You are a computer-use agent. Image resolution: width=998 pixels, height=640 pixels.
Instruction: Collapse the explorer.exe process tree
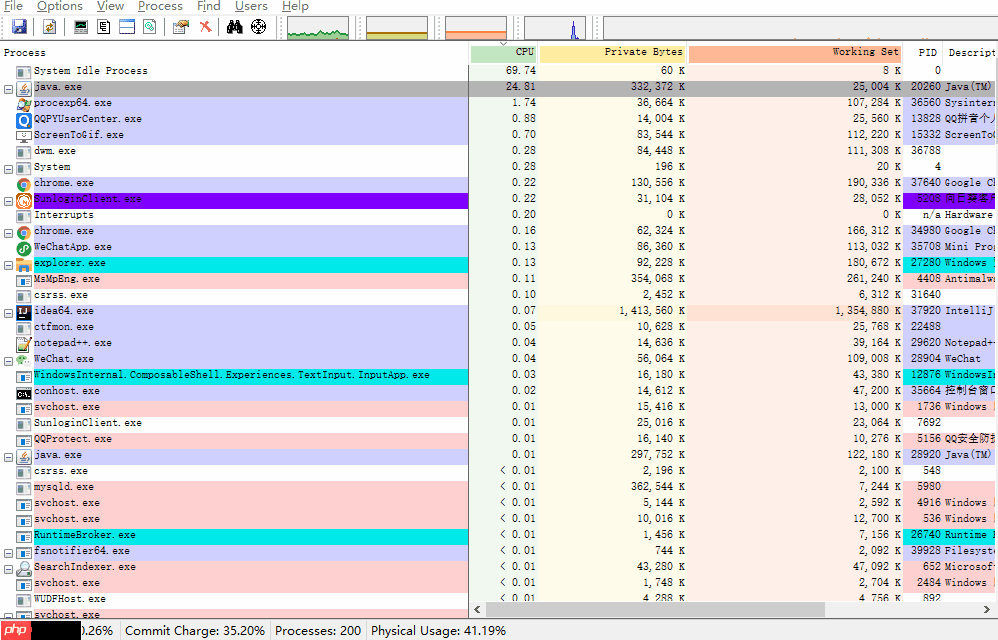[x=8, y=264]
